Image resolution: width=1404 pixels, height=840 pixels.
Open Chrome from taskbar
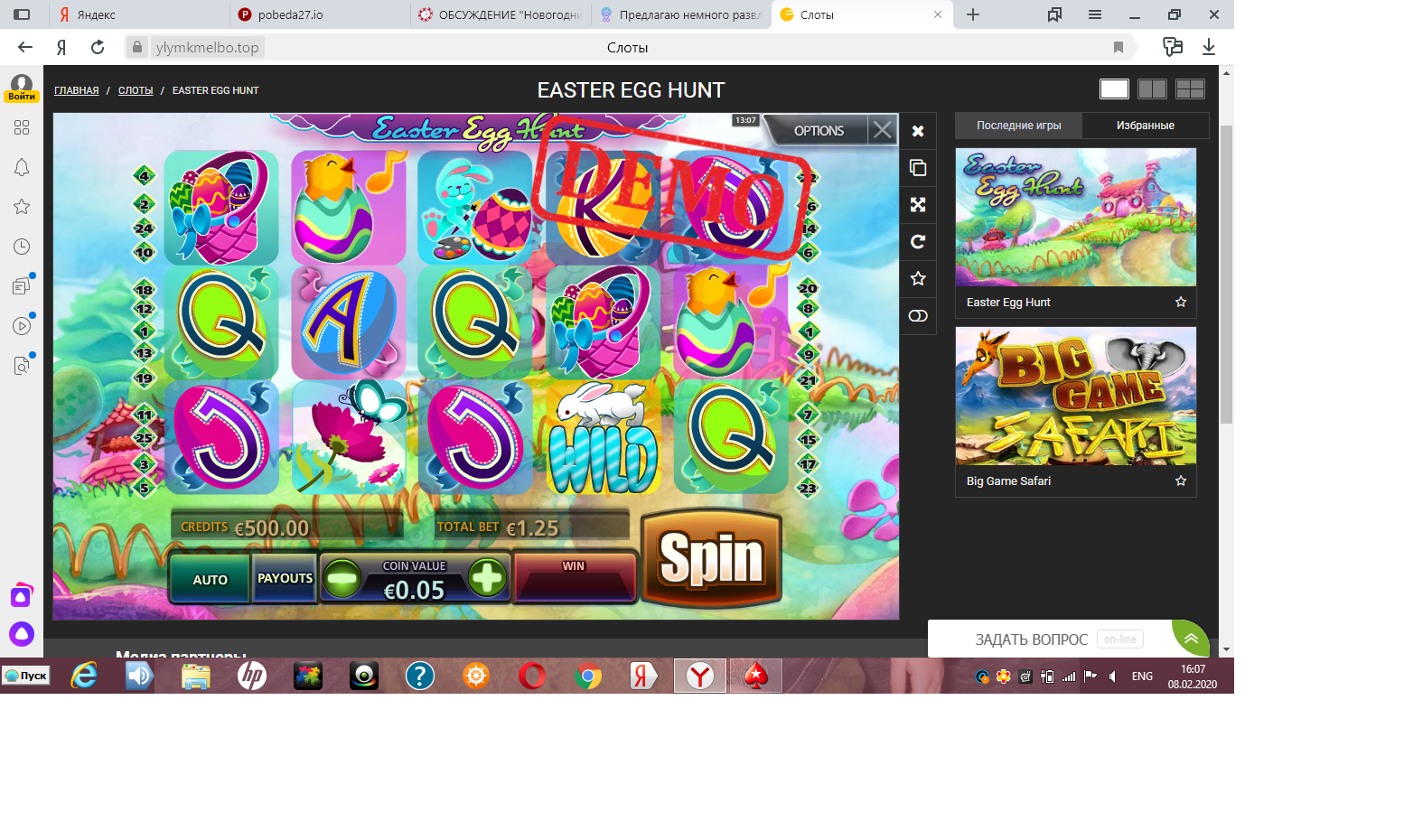588,676
